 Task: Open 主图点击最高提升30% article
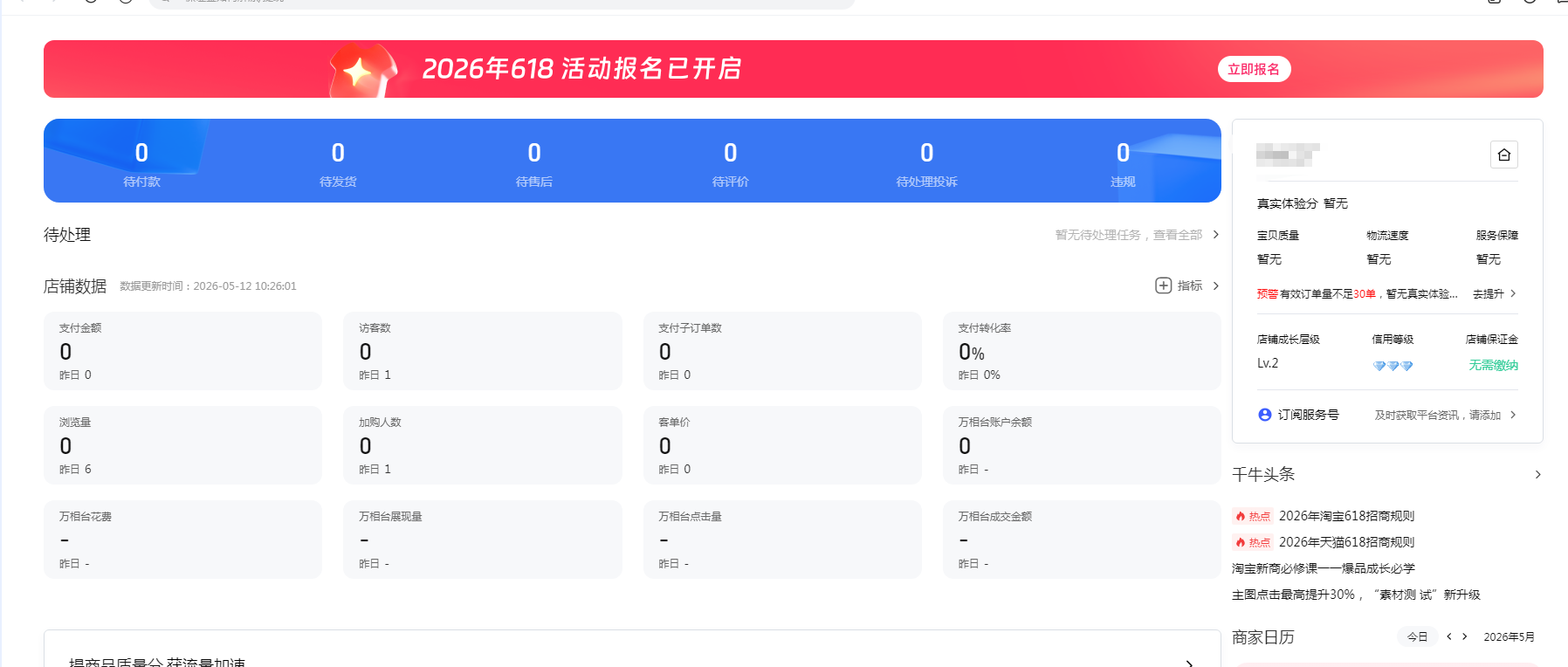(x=1356, y=595)
